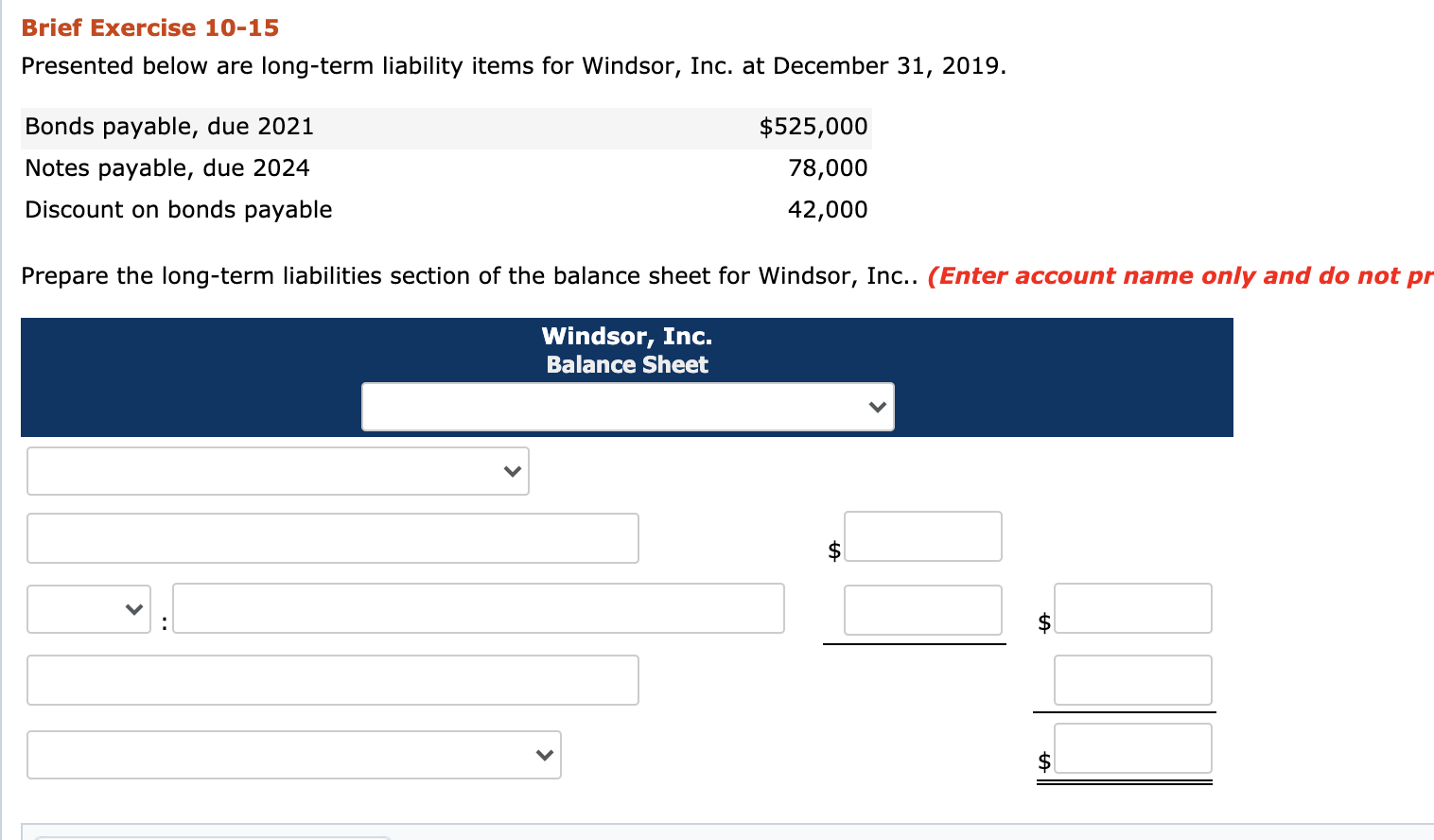Open the small Less/Add dropdown before the colon
This screenshot has width=1434, height=840.
(x=88, y=608)
